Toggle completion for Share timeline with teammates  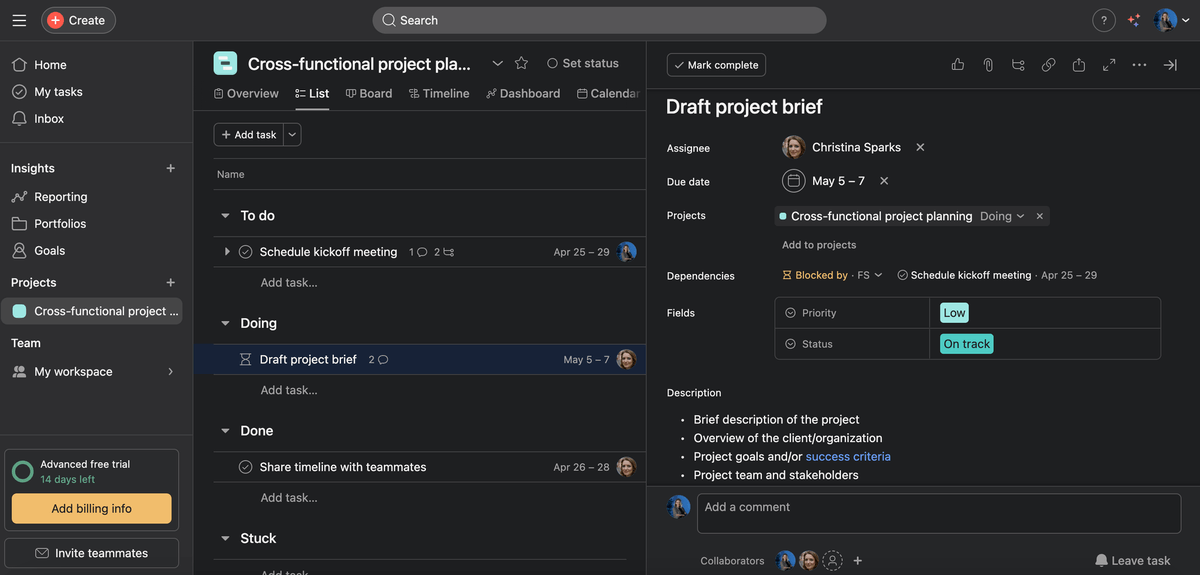click(x=246, y=467)
